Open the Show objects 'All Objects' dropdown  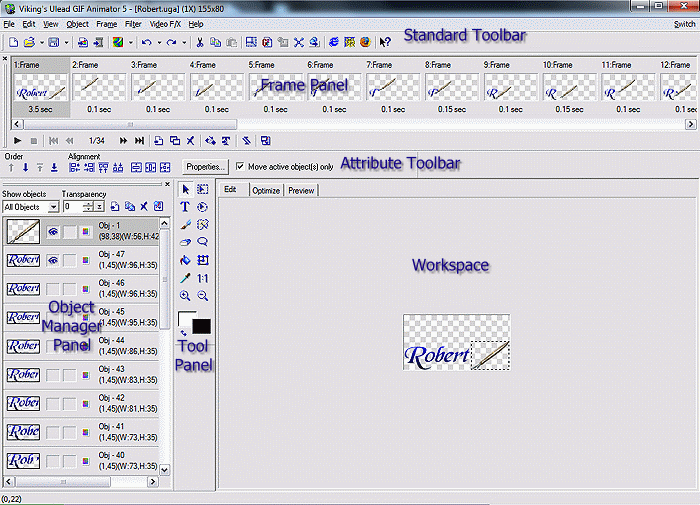[52, 206]
